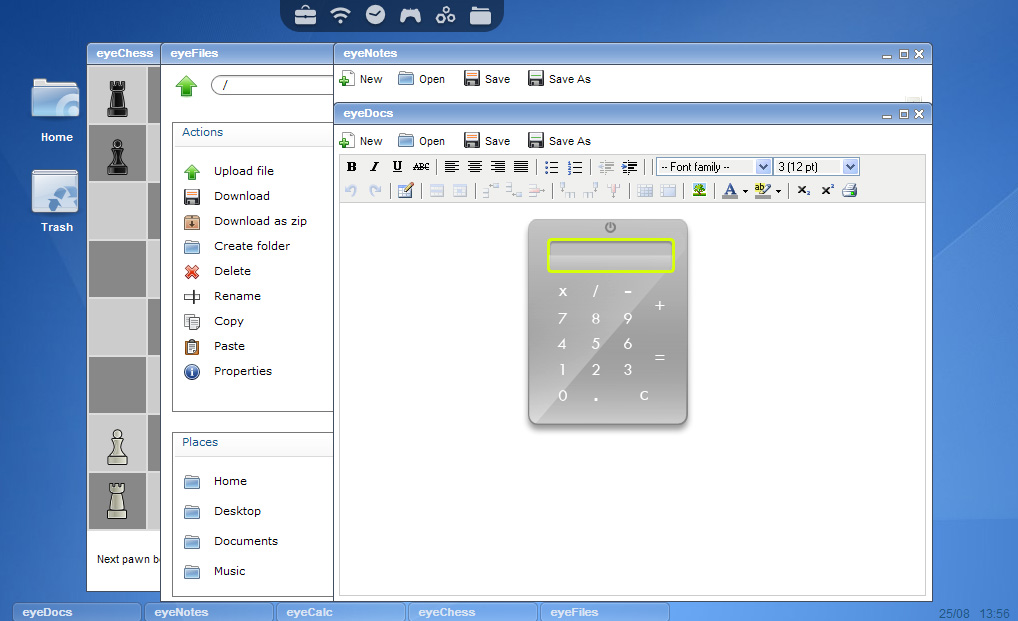This screenshot has height=621, width=1018.
Task: Click the strikethrough text icon
Action: [x=421, y=167]
